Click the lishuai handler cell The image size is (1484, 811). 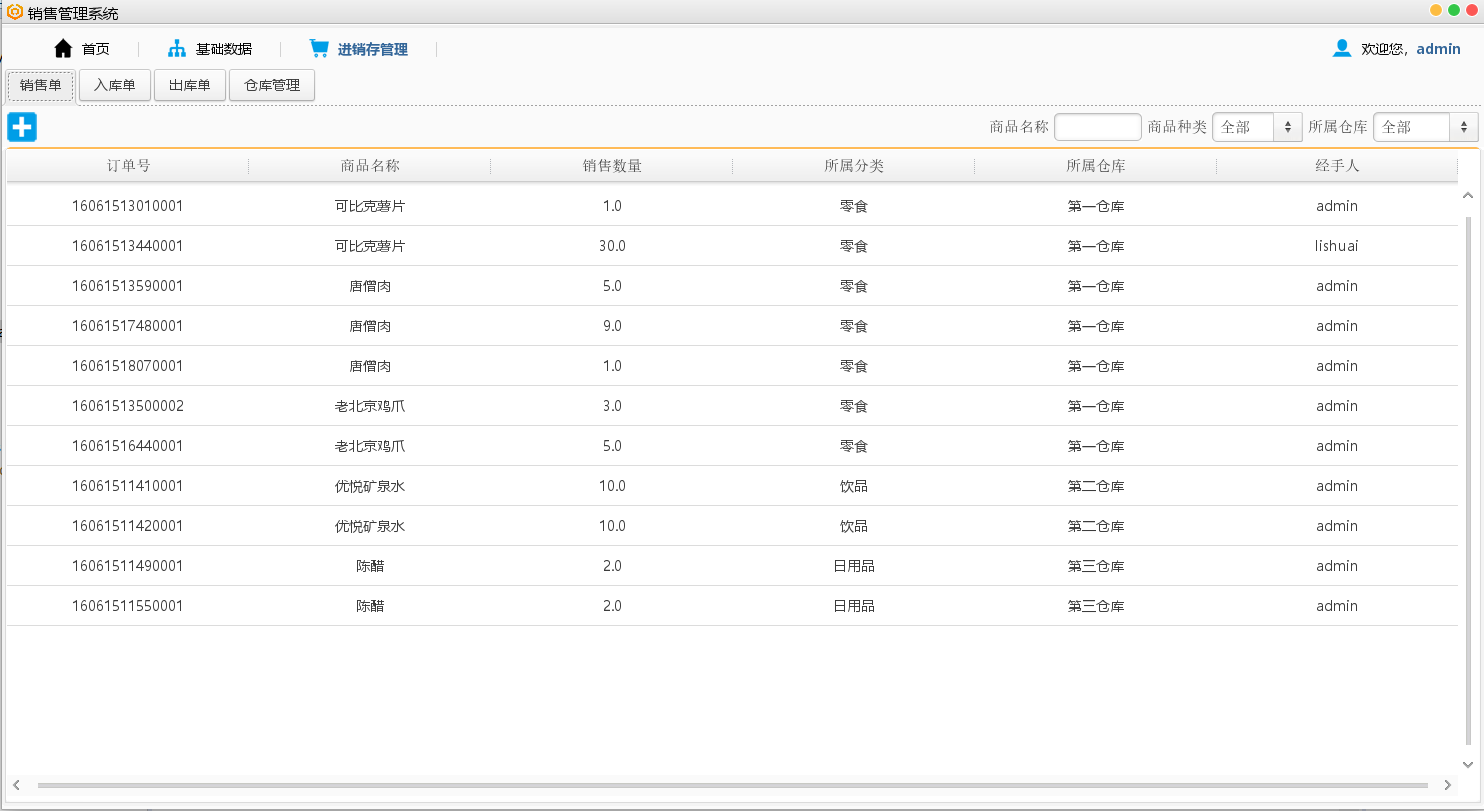pos(1337,246)
